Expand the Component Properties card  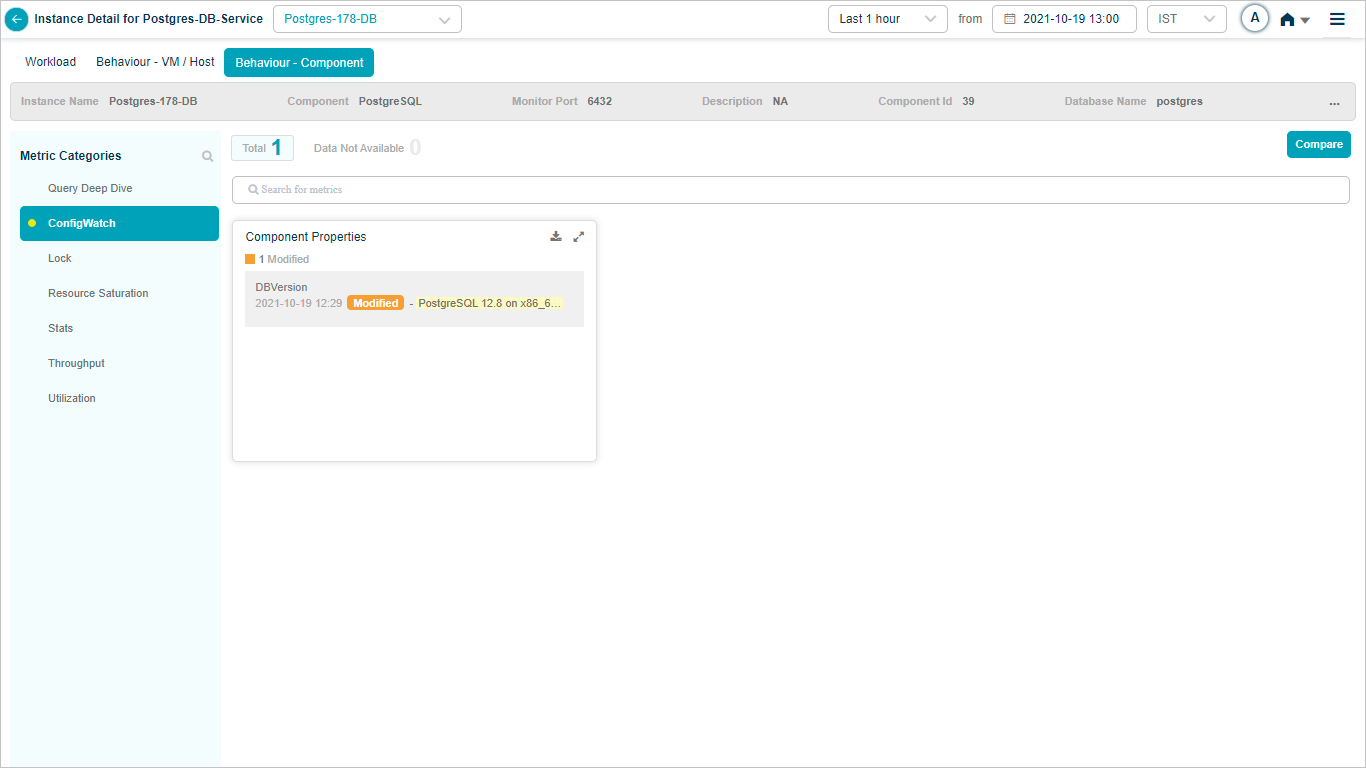(578, 237)
